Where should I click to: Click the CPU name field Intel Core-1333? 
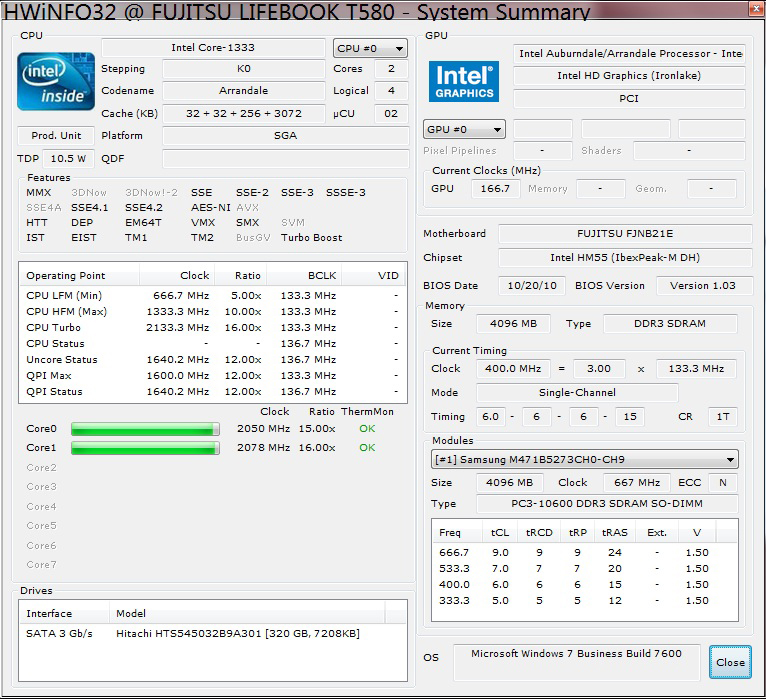click(213, 48)
